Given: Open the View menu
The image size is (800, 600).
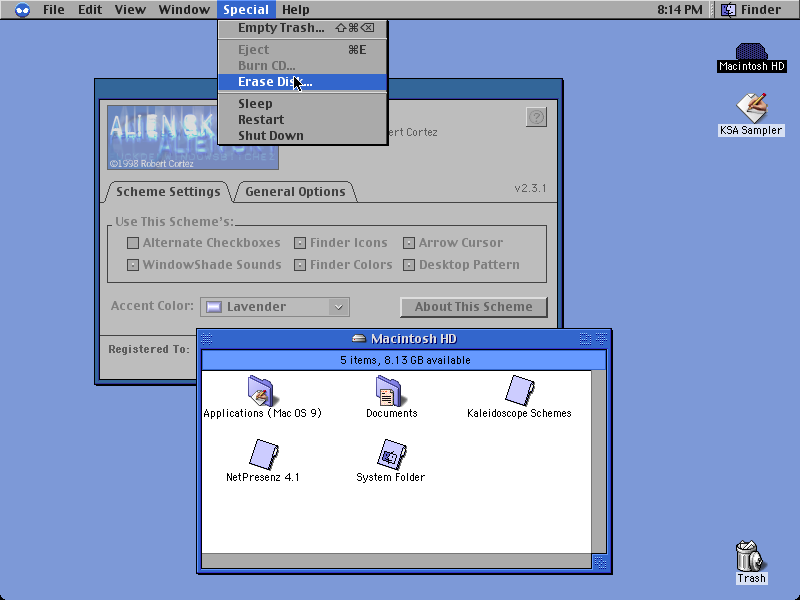Looking at the screenshot, I should click(x=130, y=10).
